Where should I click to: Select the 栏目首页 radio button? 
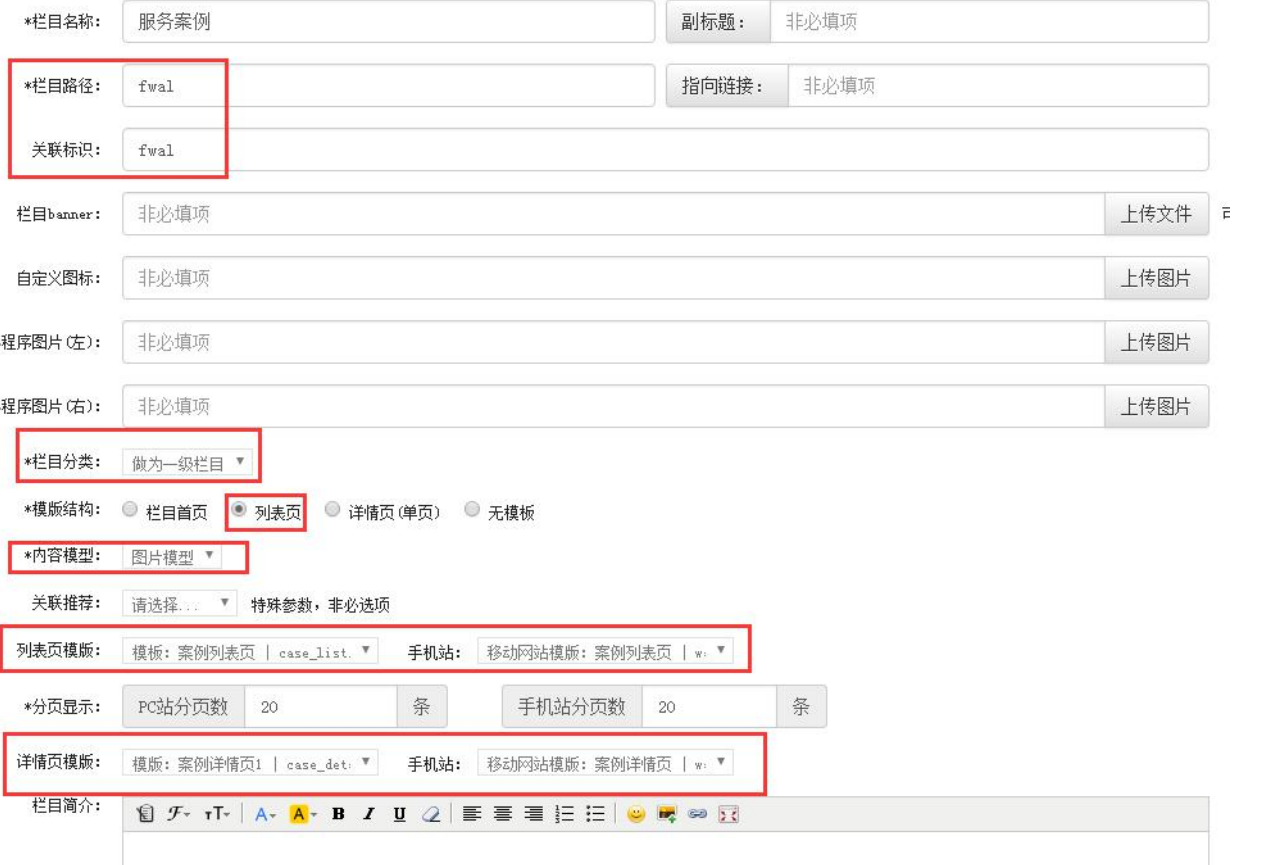point(130,510)
